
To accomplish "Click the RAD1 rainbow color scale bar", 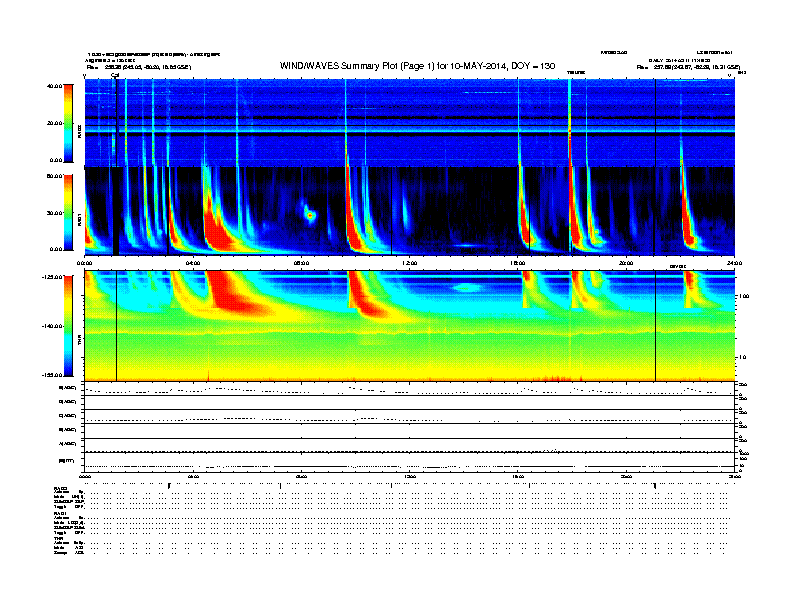I will 68,213.
